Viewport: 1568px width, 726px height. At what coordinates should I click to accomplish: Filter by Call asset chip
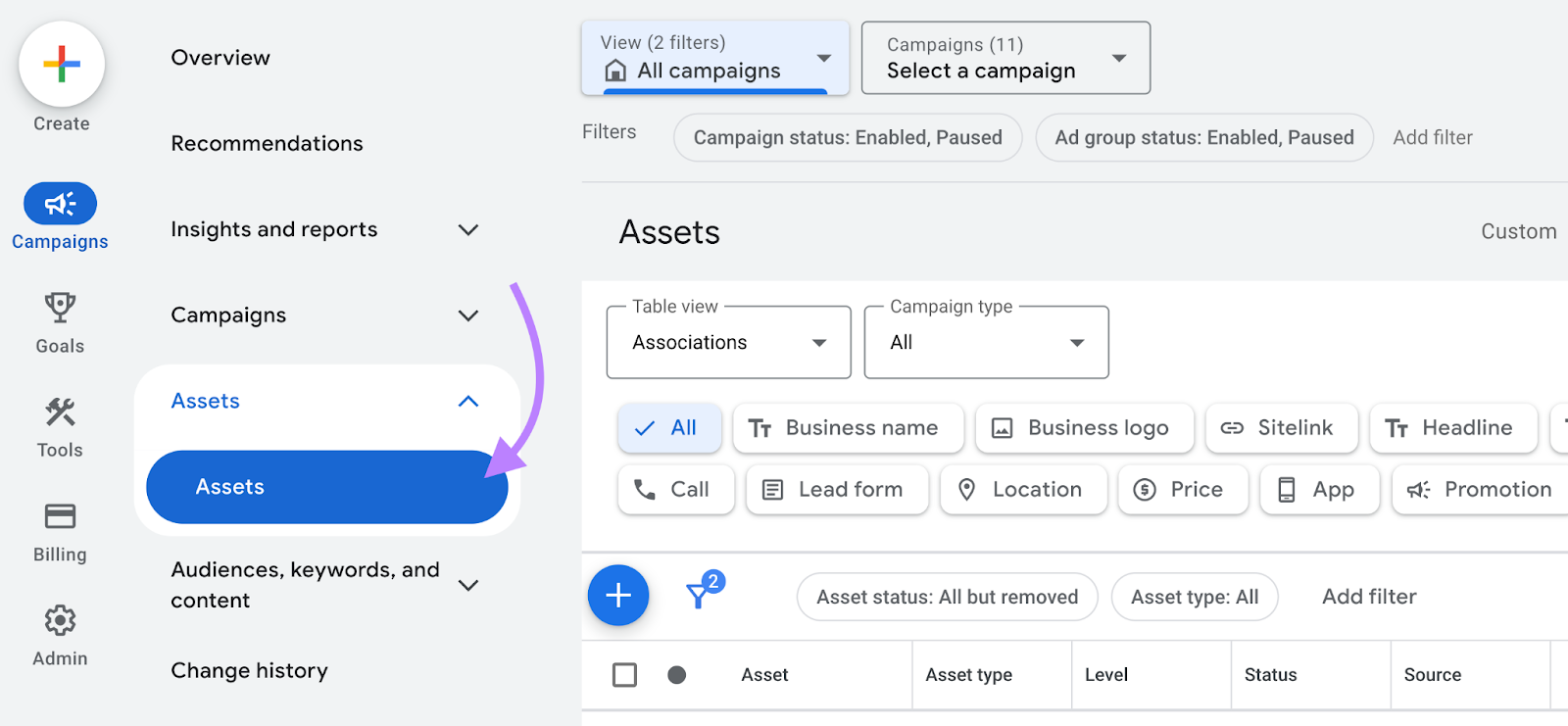pos(675,490)
